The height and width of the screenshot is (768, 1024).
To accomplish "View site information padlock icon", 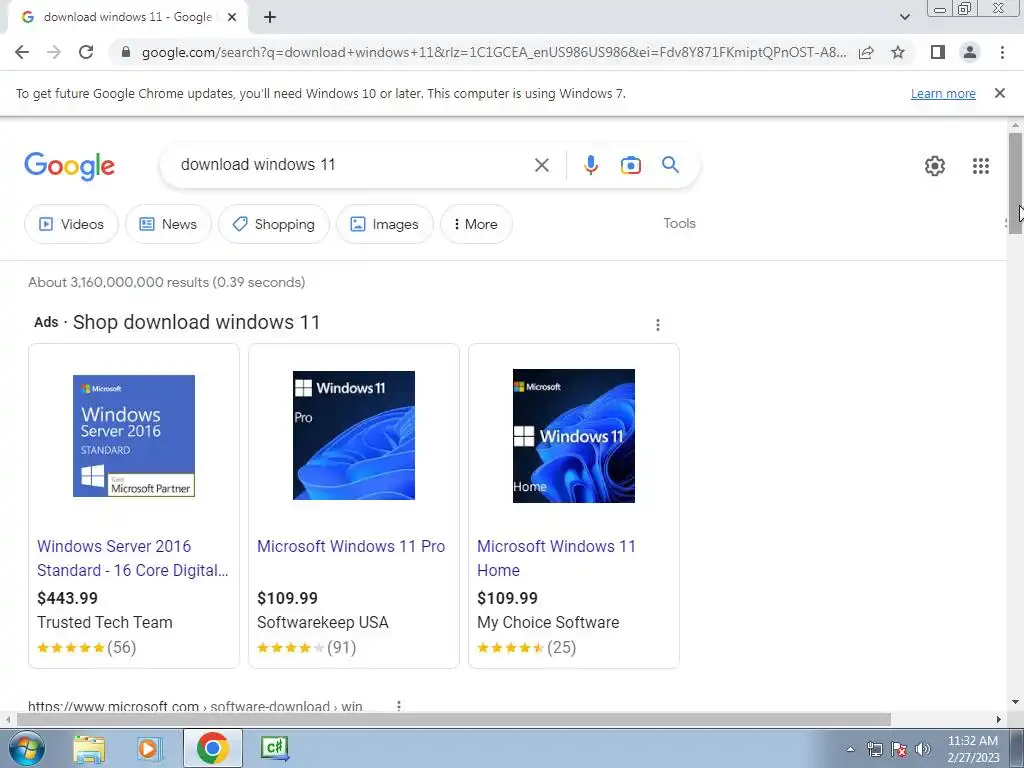I will (126, 52).
